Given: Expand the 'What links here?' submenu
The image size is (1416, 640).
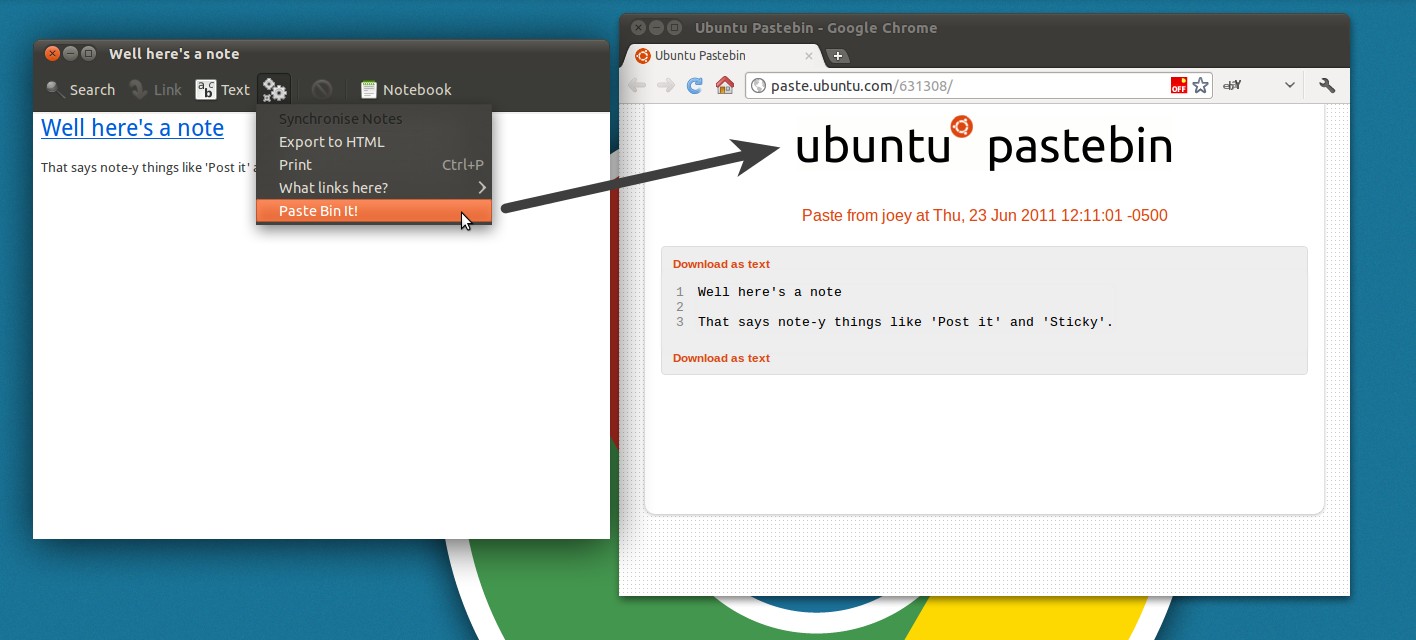Looking at the screenshot, I should [x=374, y=188].
